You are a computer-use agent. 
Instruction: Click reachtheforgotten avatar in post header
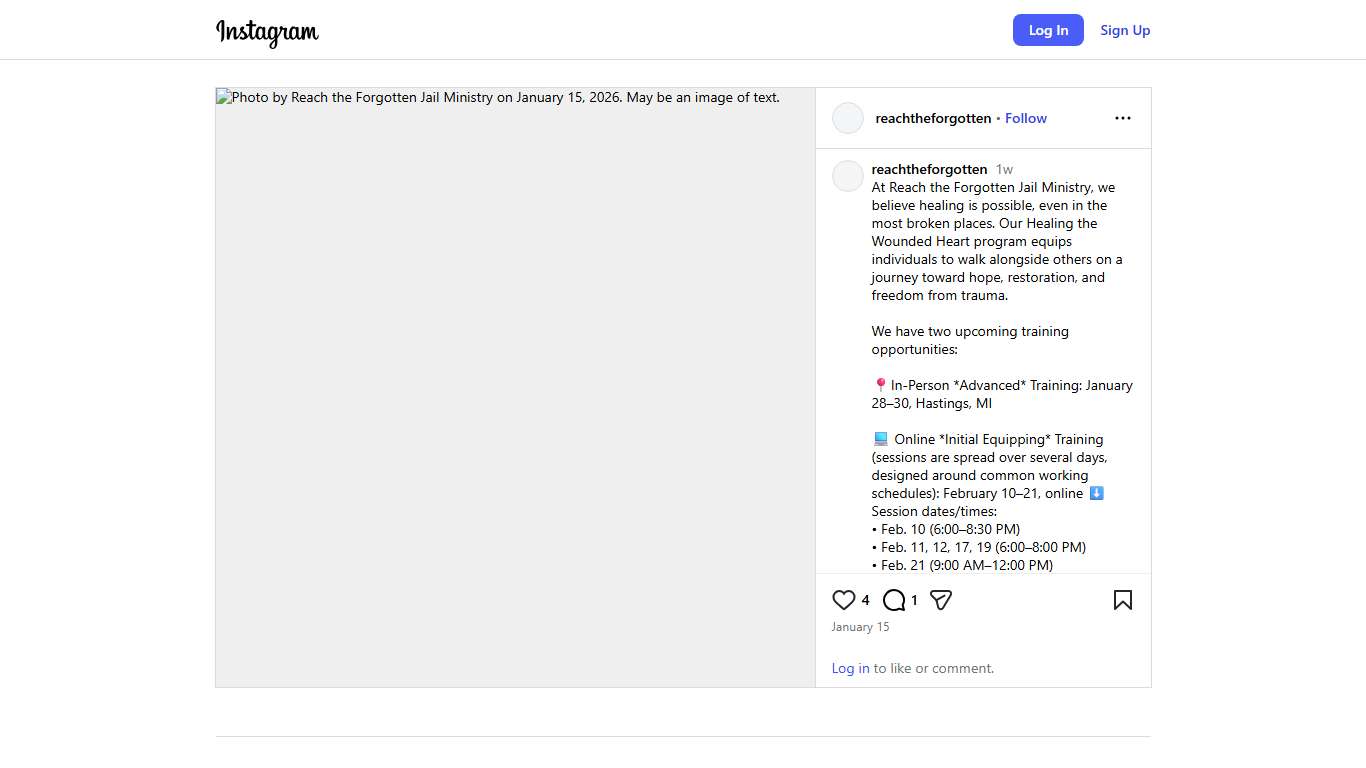coord(848,118)
